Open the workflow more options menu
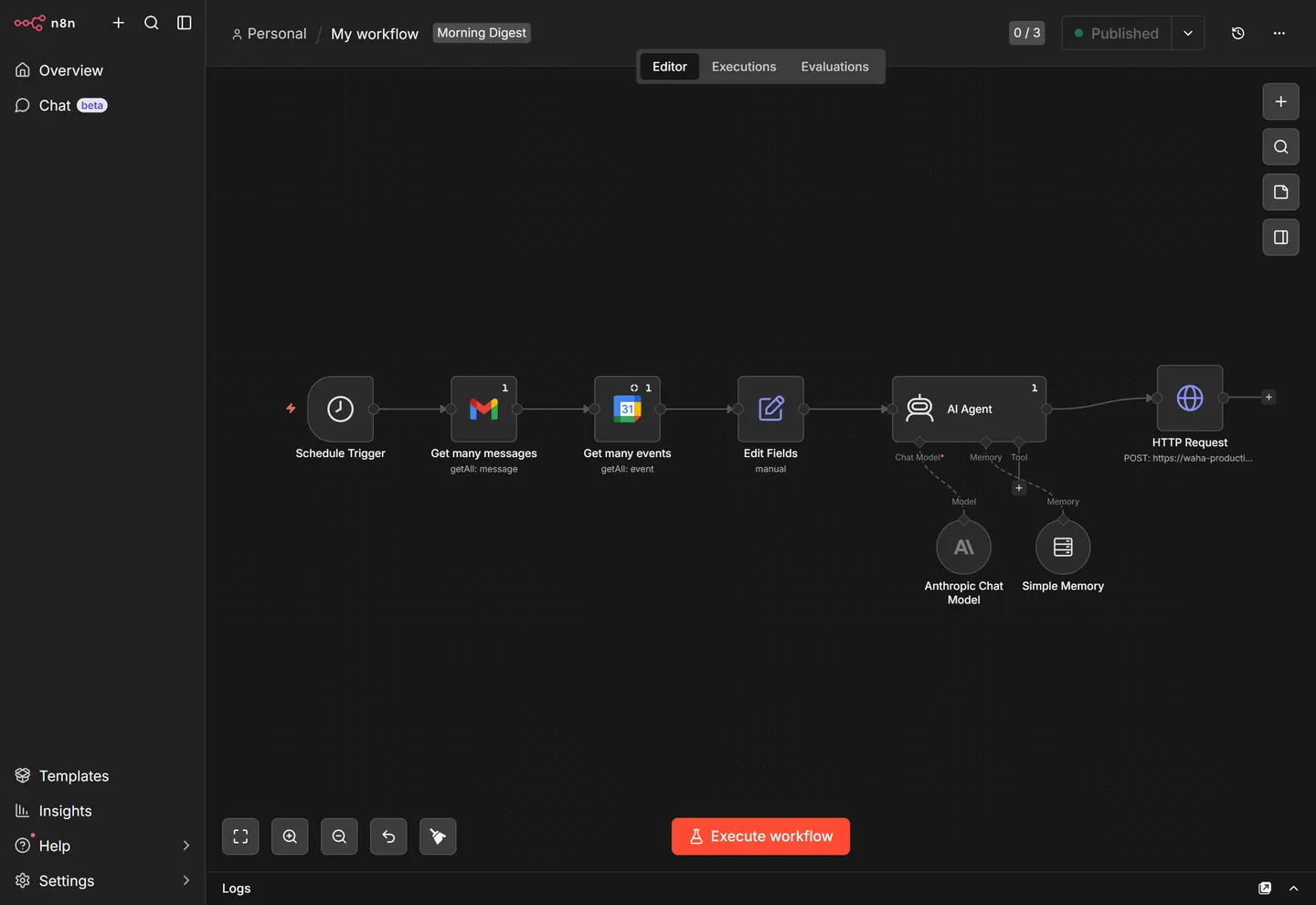 (x=1279, y=33)
